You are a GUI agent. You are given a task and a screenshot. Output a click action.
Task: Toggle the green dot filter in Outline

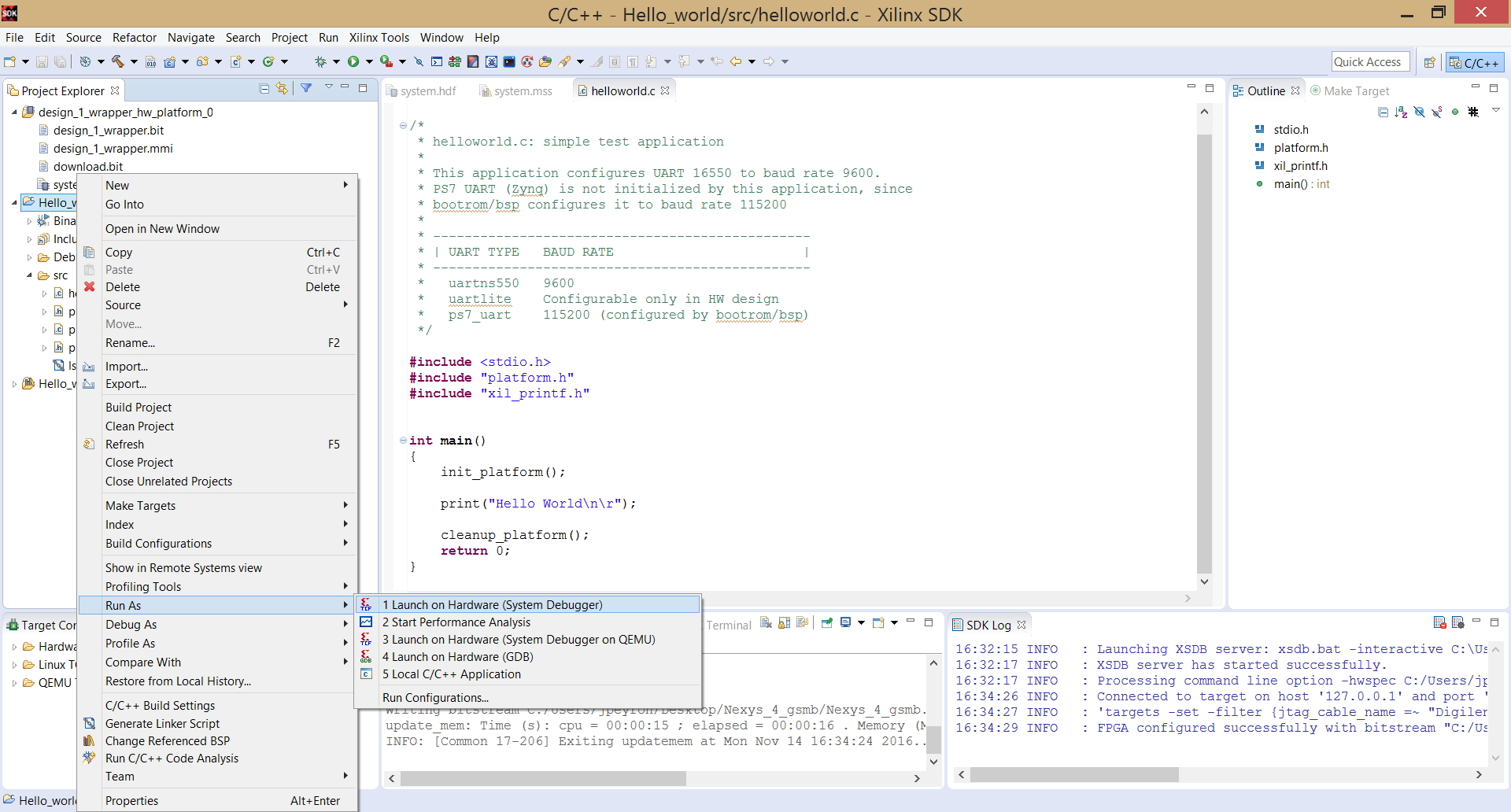(x=1455, y=113)
